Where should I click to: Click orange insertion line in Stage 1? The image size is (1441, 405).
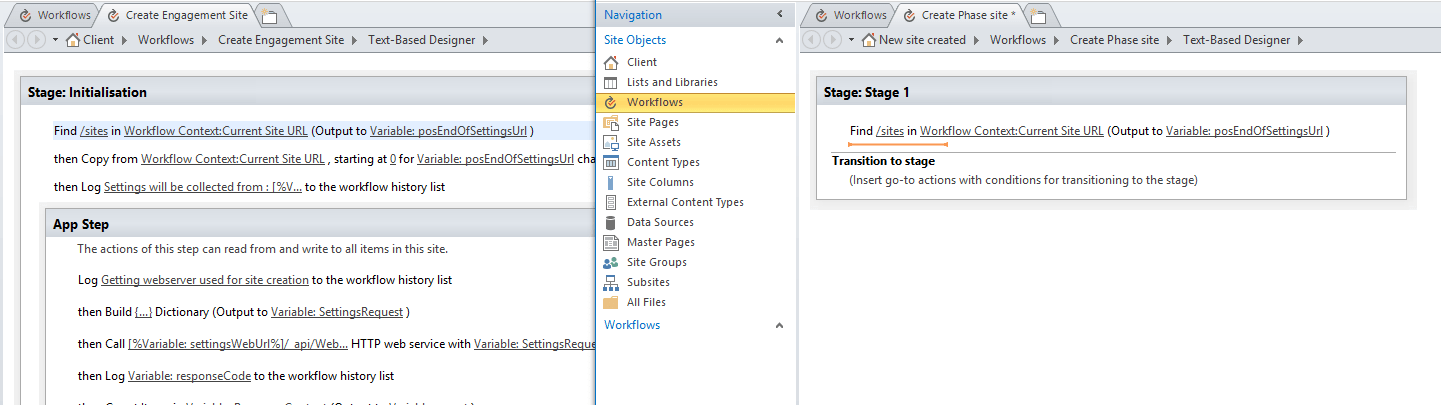pyautogui.click(x=897, y=145)
